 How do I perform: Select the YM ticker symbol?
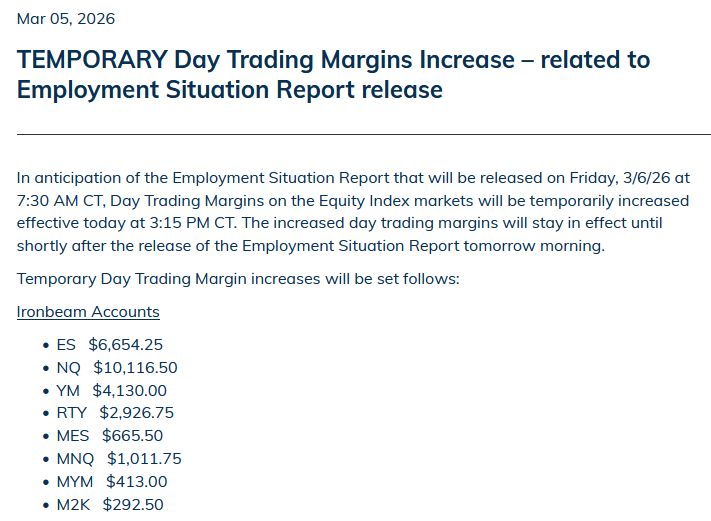(x=68, y=391)
